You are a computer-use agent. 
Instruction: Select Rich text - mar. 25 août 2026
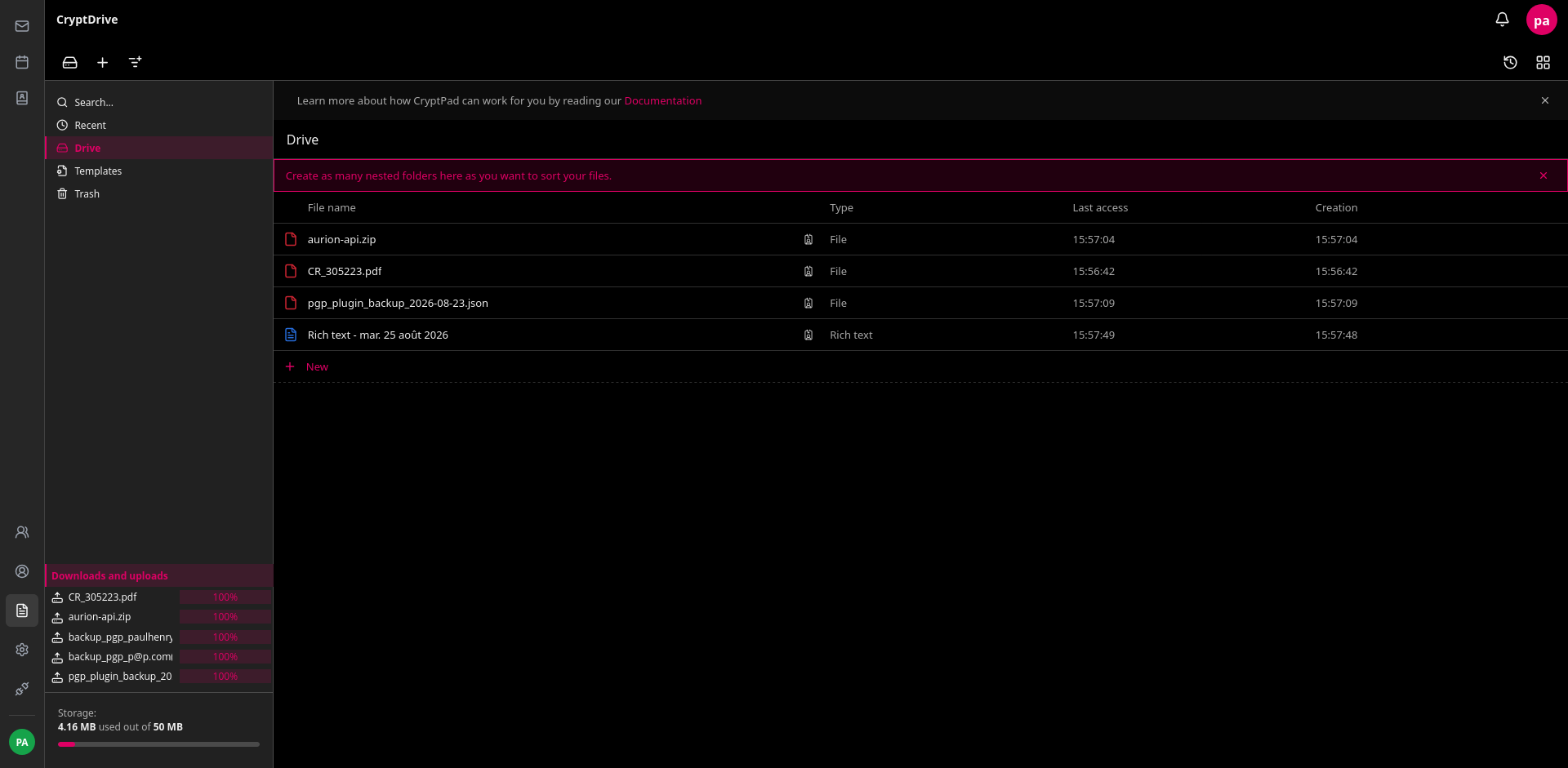click(x=377, y=335)
